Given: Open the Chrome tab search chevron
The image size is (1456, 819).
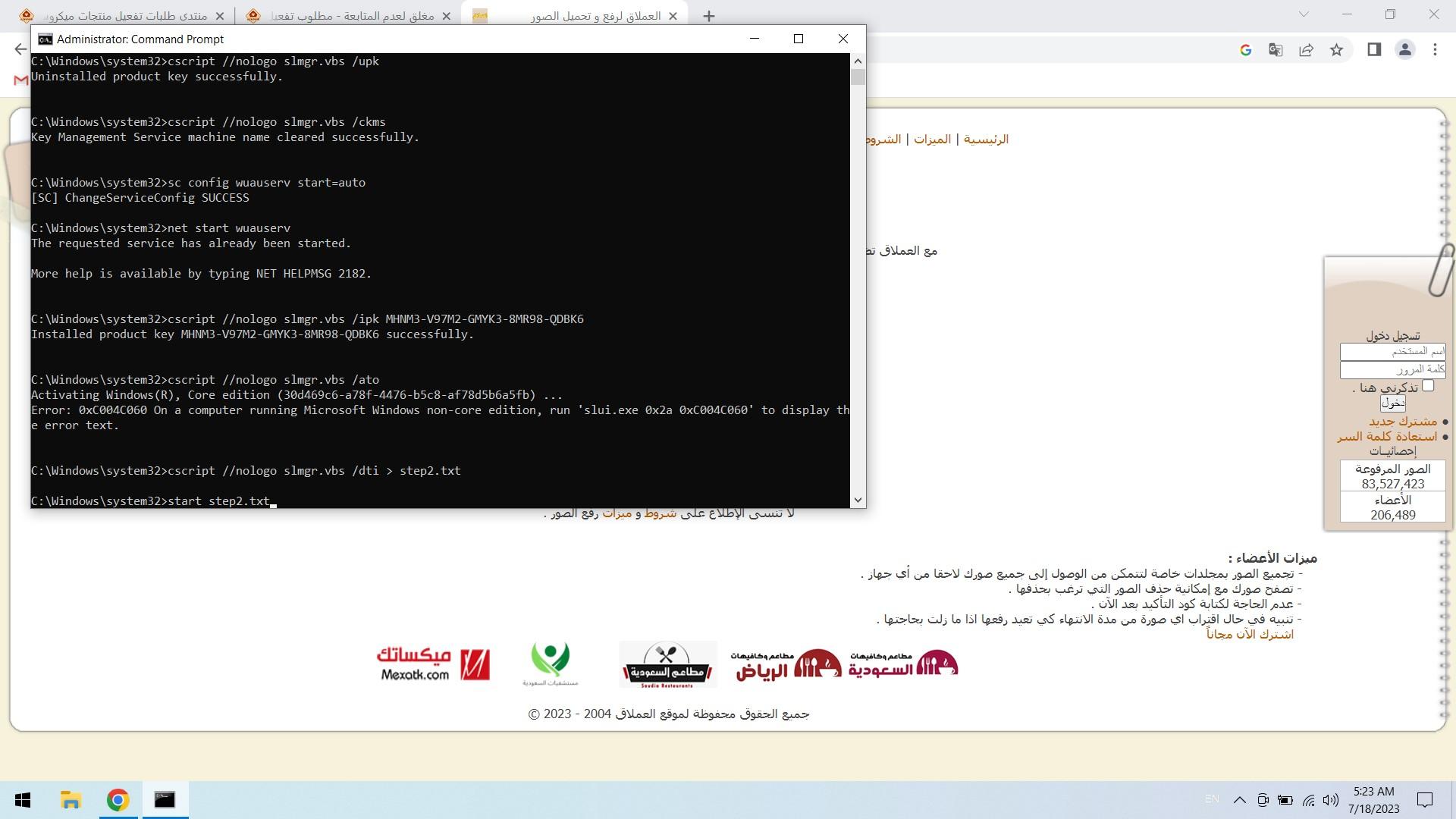Looking at the screenshot, I should tap(1304, 14).
